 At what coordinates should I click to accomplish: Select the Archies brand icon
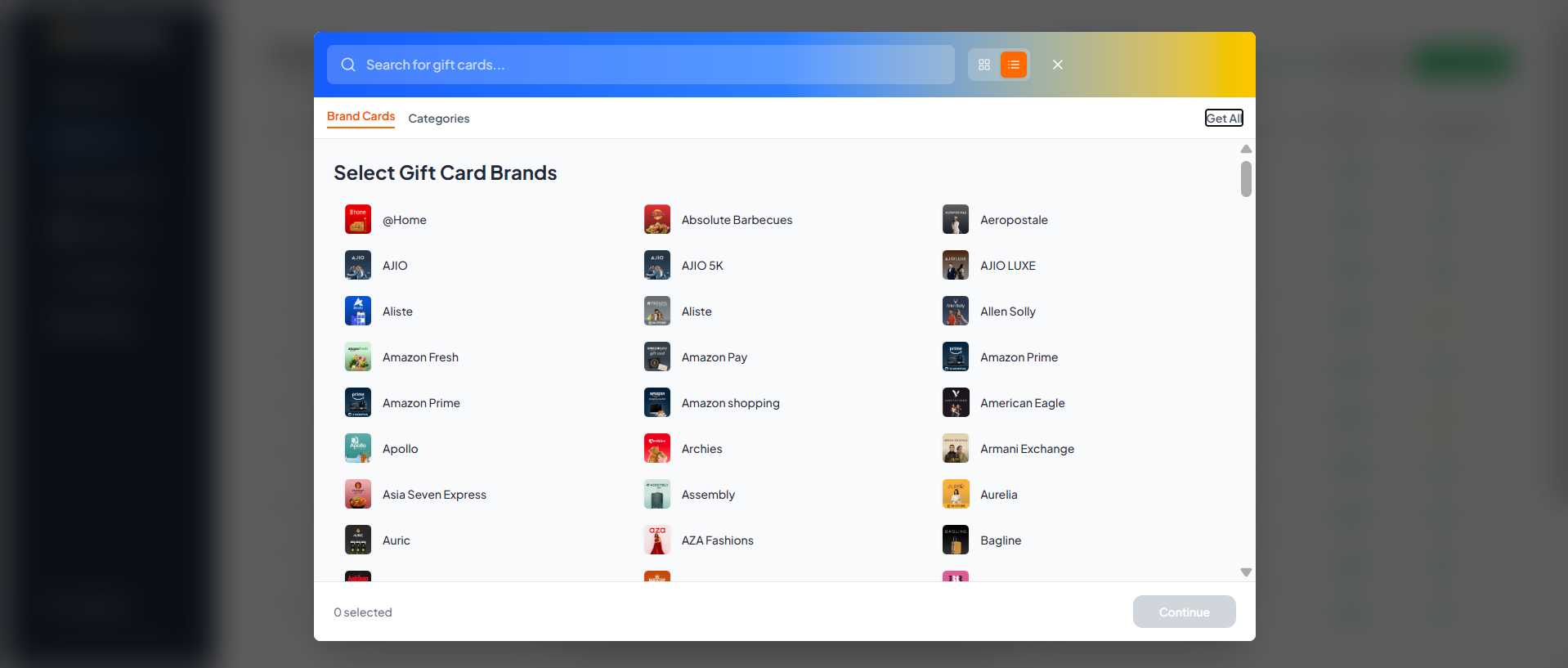[657, 448]
